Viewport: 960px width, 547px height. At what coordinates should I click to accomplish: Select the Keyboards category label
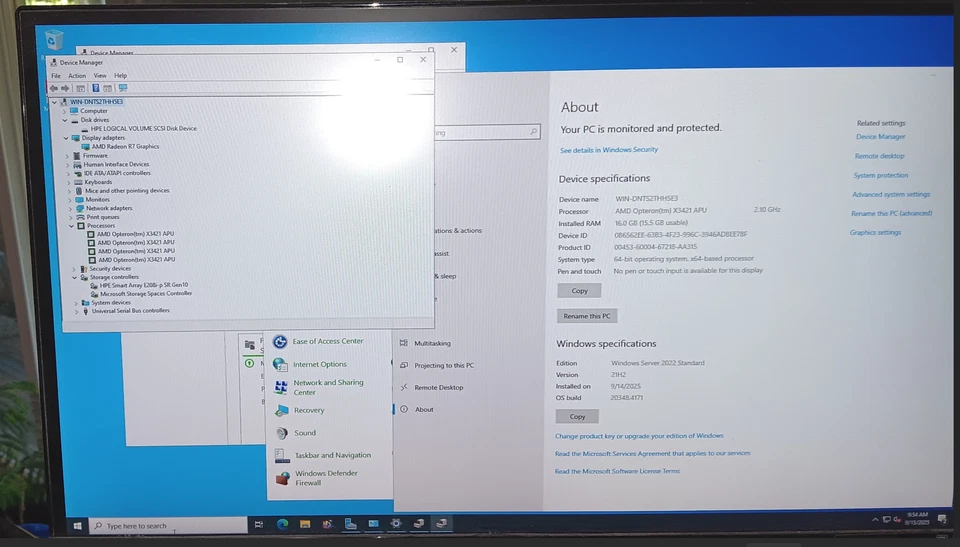pos(98,182)
